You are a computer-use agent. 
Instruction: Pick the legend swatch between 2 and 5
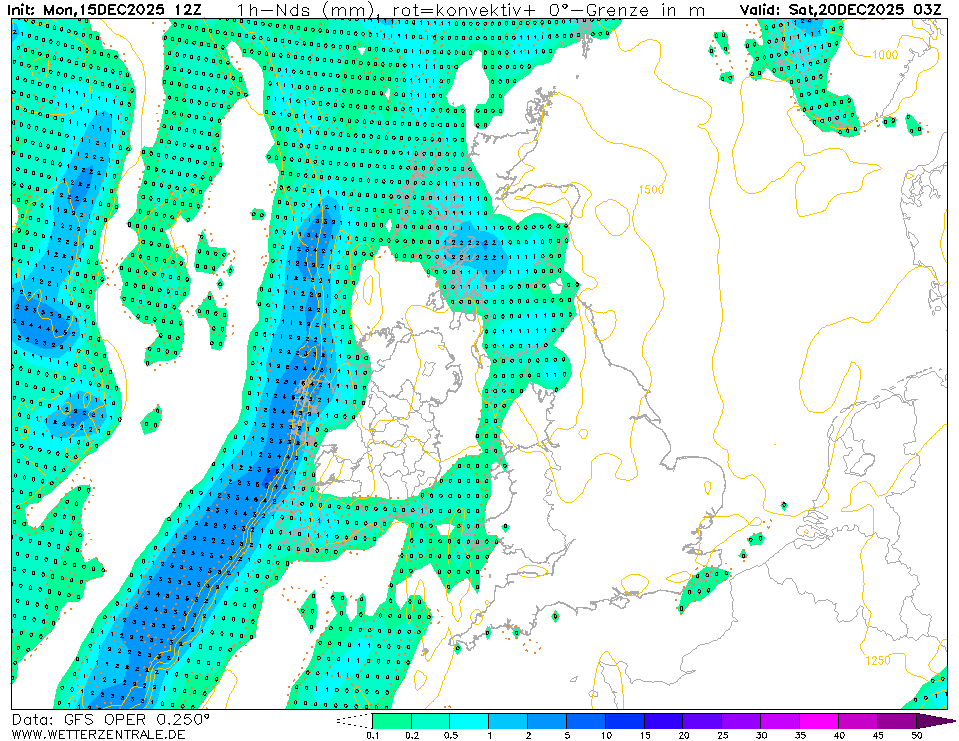[x=547, y=720]
